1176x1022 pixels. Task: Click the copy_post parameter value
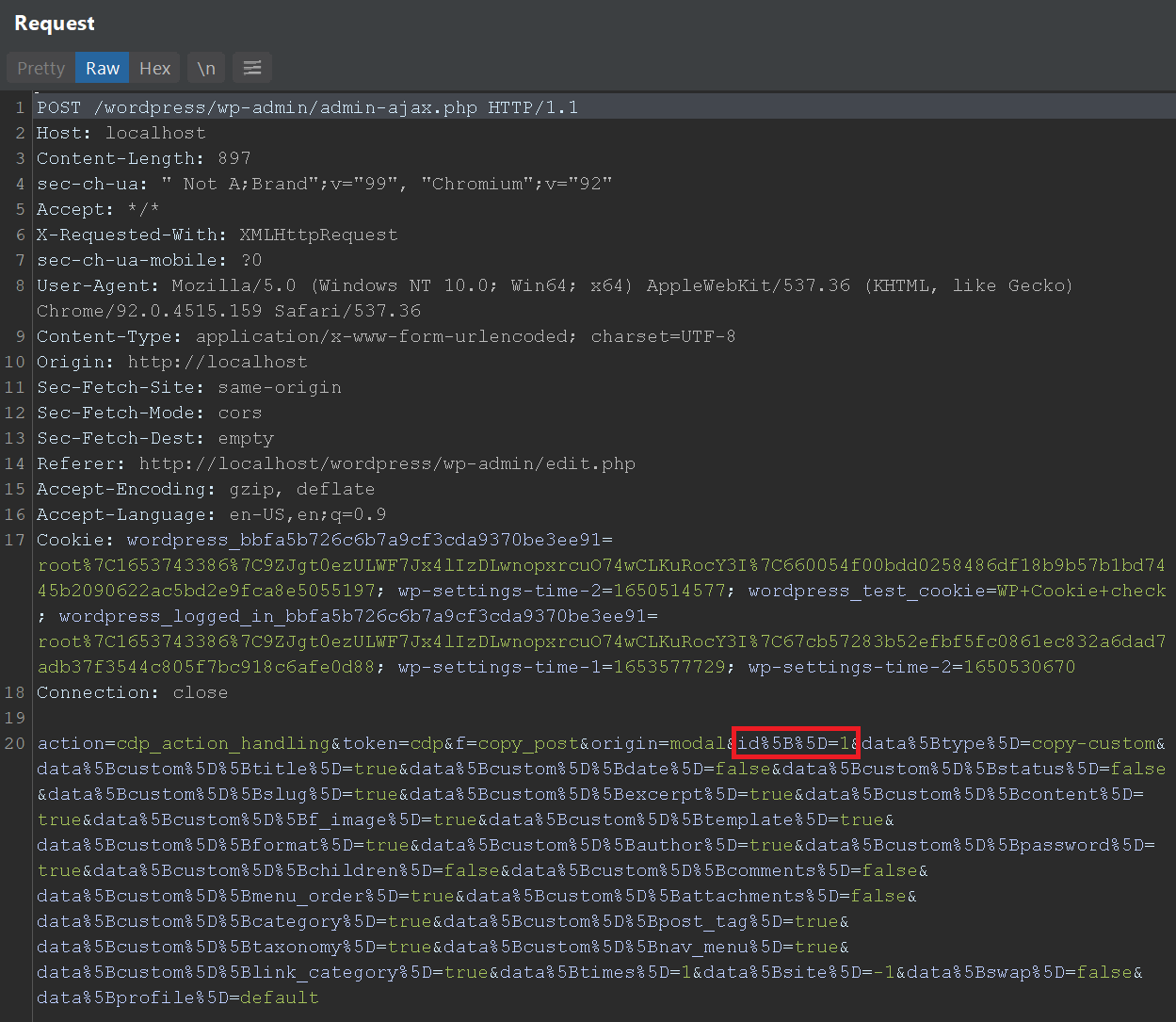[527, 743]
